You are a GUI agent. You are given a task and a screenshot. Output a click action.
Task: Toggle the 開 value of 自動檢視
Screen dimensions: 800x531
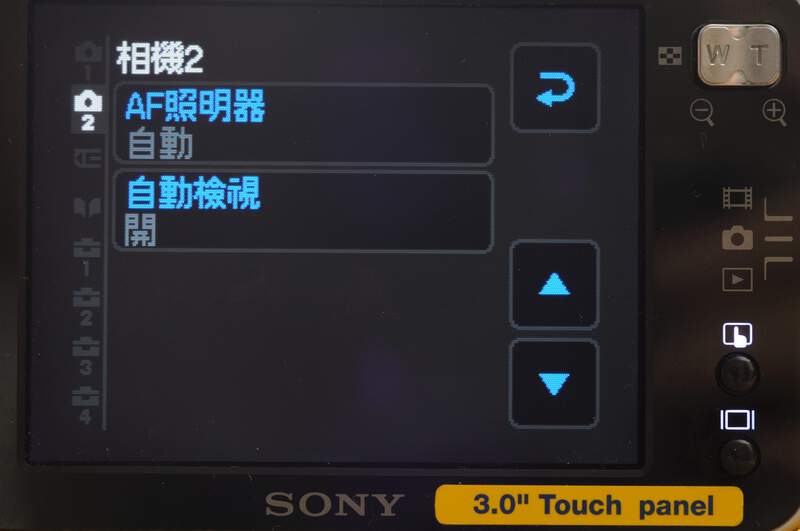pyautogui.click(x=141, y=230)
